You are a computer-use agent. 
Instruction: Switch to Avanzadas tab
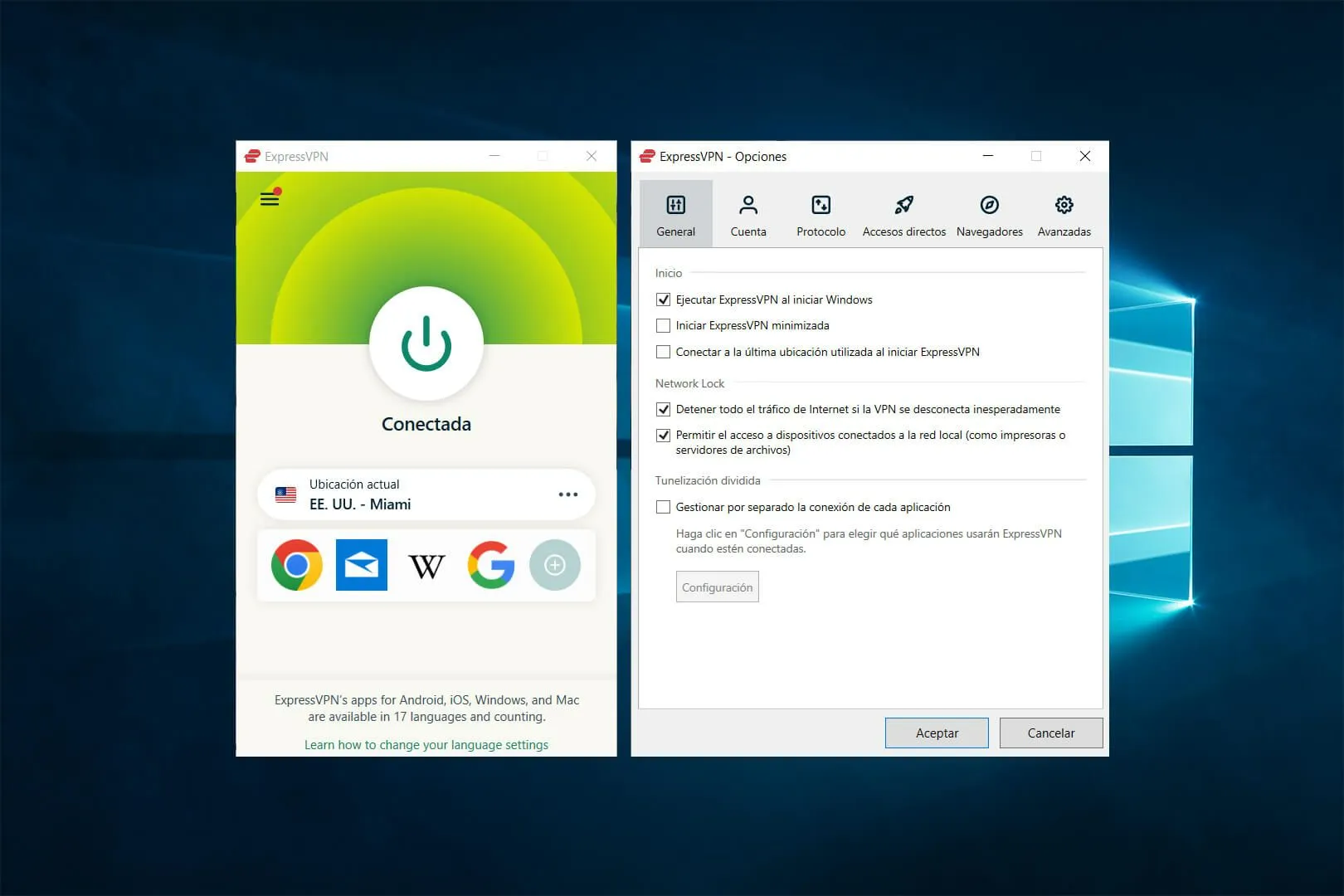pos(1064,214)
